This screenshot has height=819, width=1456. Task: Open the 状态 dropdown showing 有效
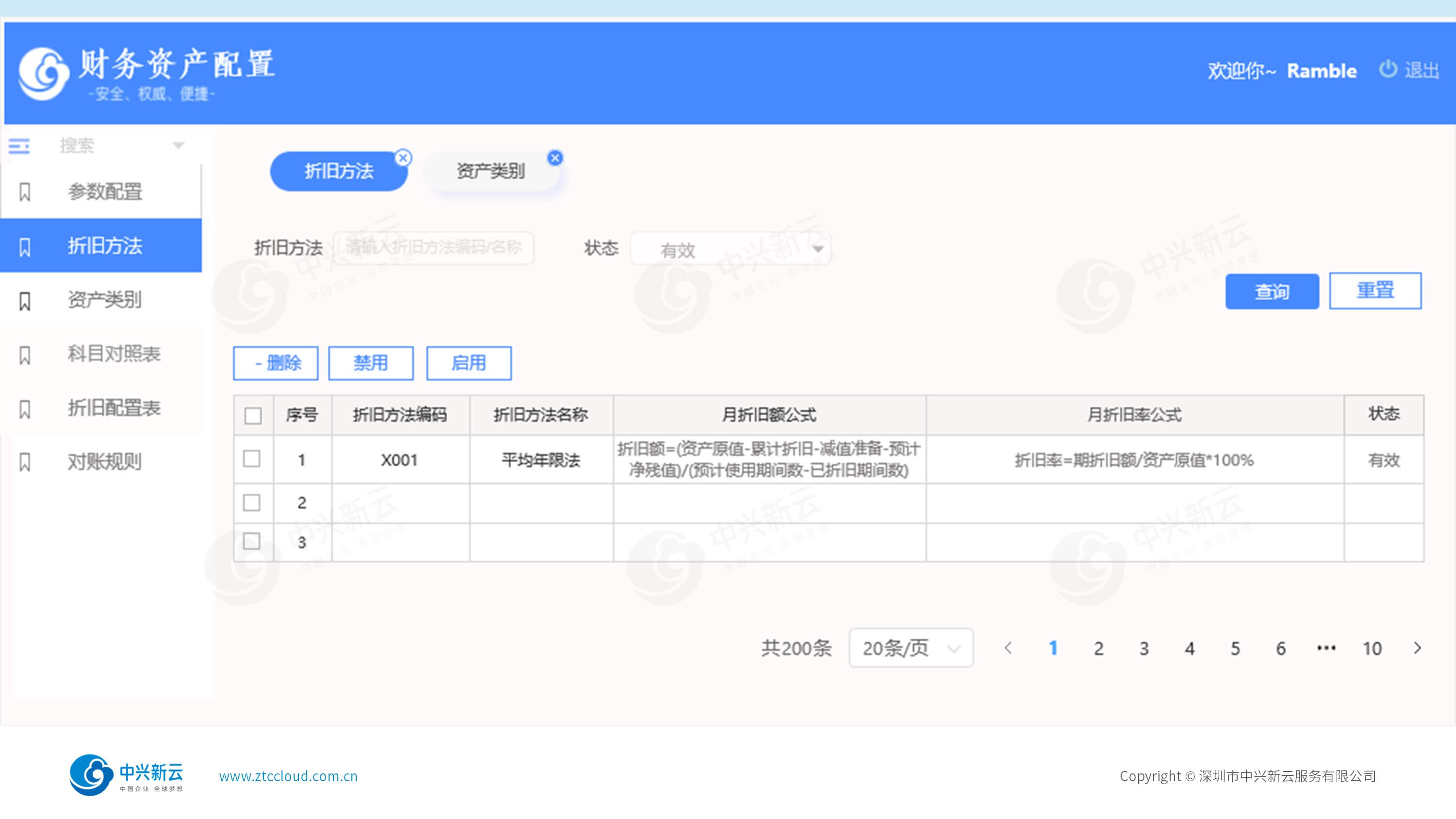731,248
